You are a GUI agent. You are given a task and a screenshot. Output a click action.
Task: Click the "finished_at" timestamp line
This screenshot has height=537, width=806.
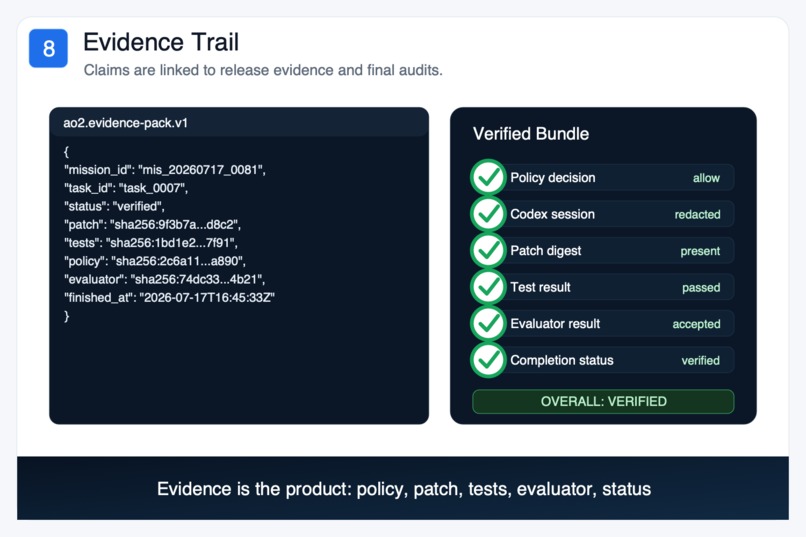click(169, 298)
